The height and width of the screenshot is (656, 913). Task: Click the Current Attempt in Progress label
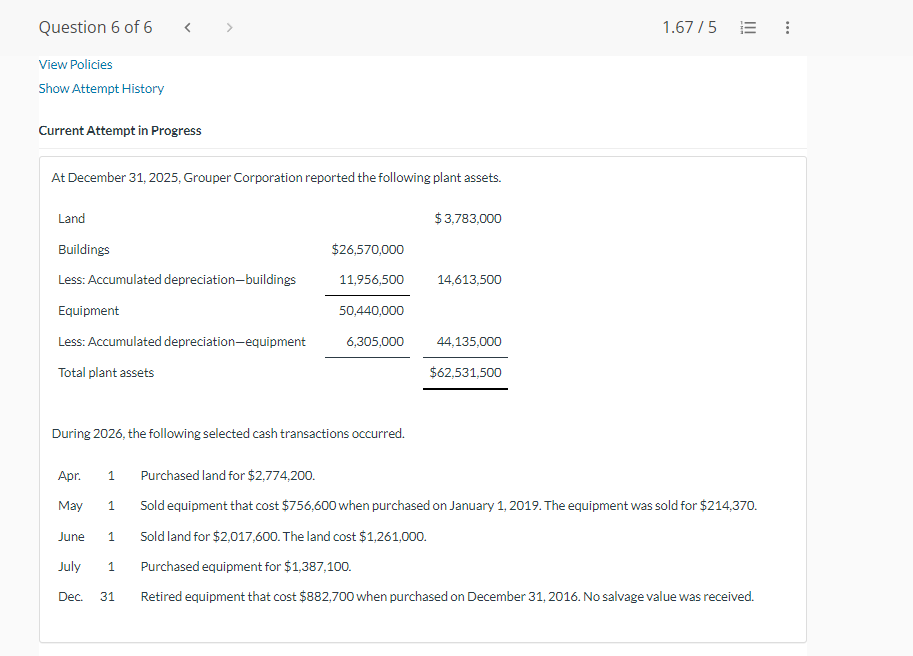119,130
